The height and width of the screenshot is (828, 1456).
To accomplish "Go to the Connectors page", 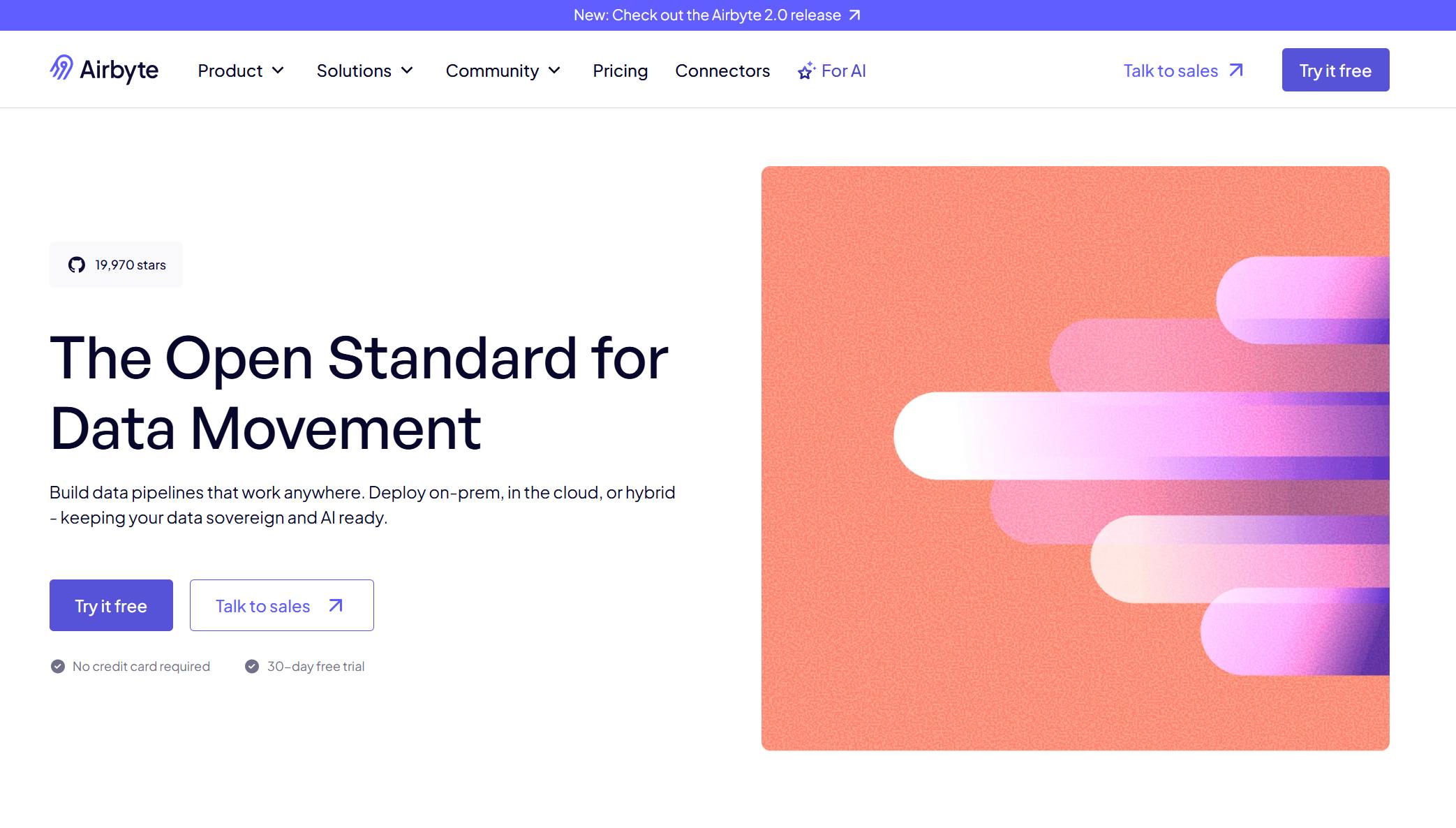I will pyautogui.click(x=722, y=71).
